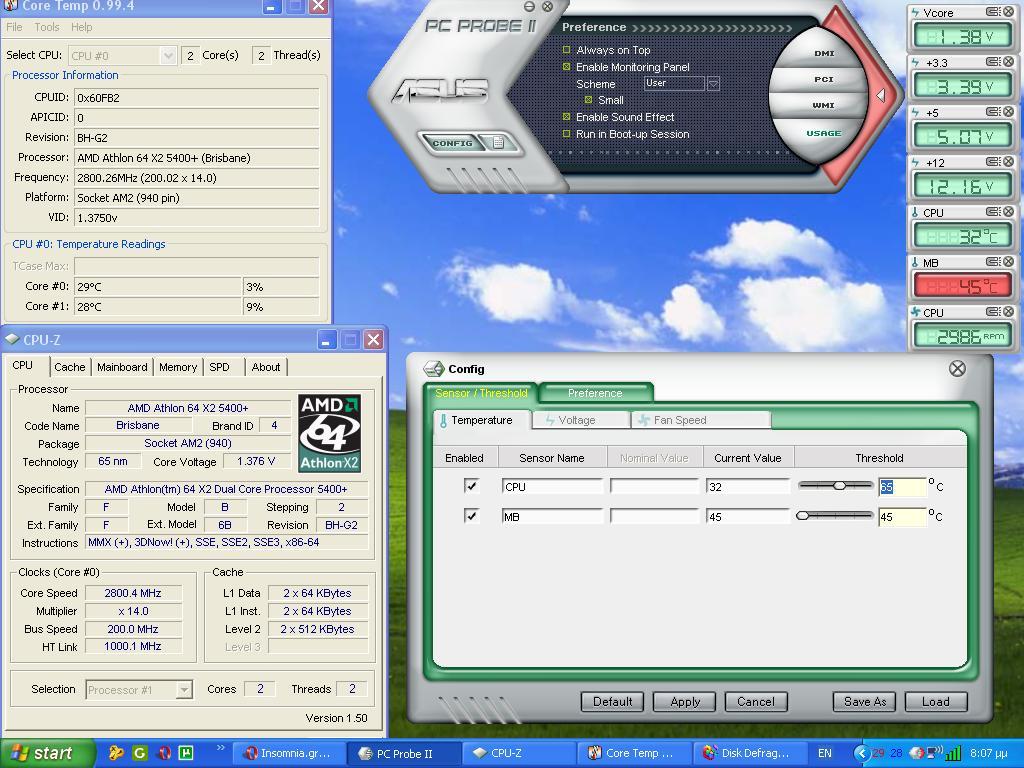Click the MB threshold value field
Screen dimensions: 1024x768
pos(901,517)
